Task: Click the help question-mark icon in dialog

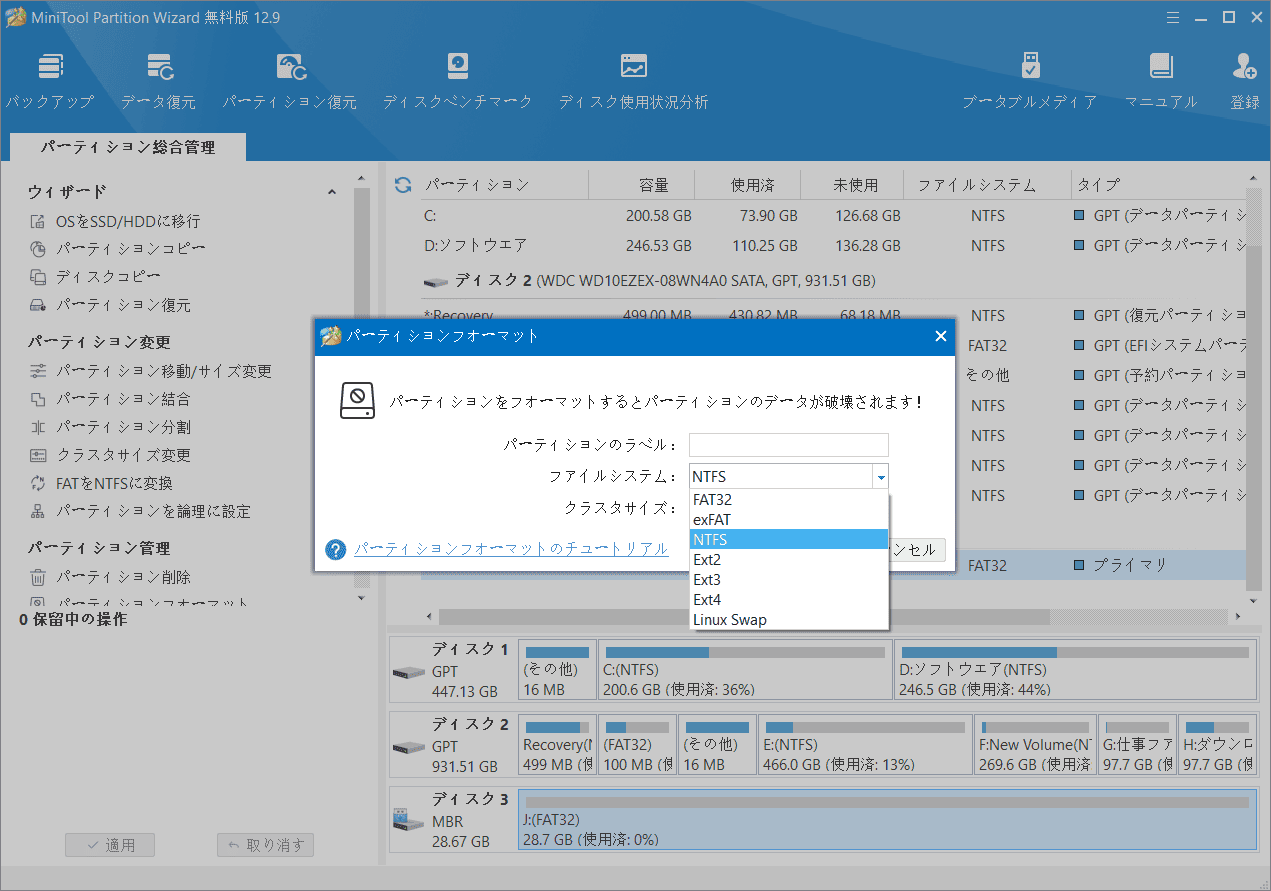Action: click(336, 549)
